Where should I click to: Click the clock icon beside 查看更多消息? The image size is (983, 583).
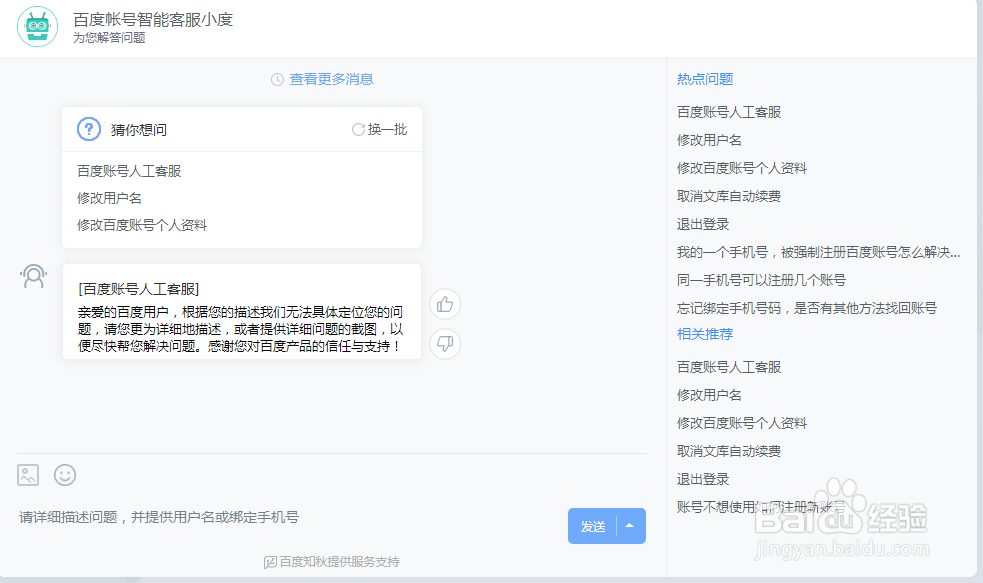pyautogui.click(x=277, y=80)
